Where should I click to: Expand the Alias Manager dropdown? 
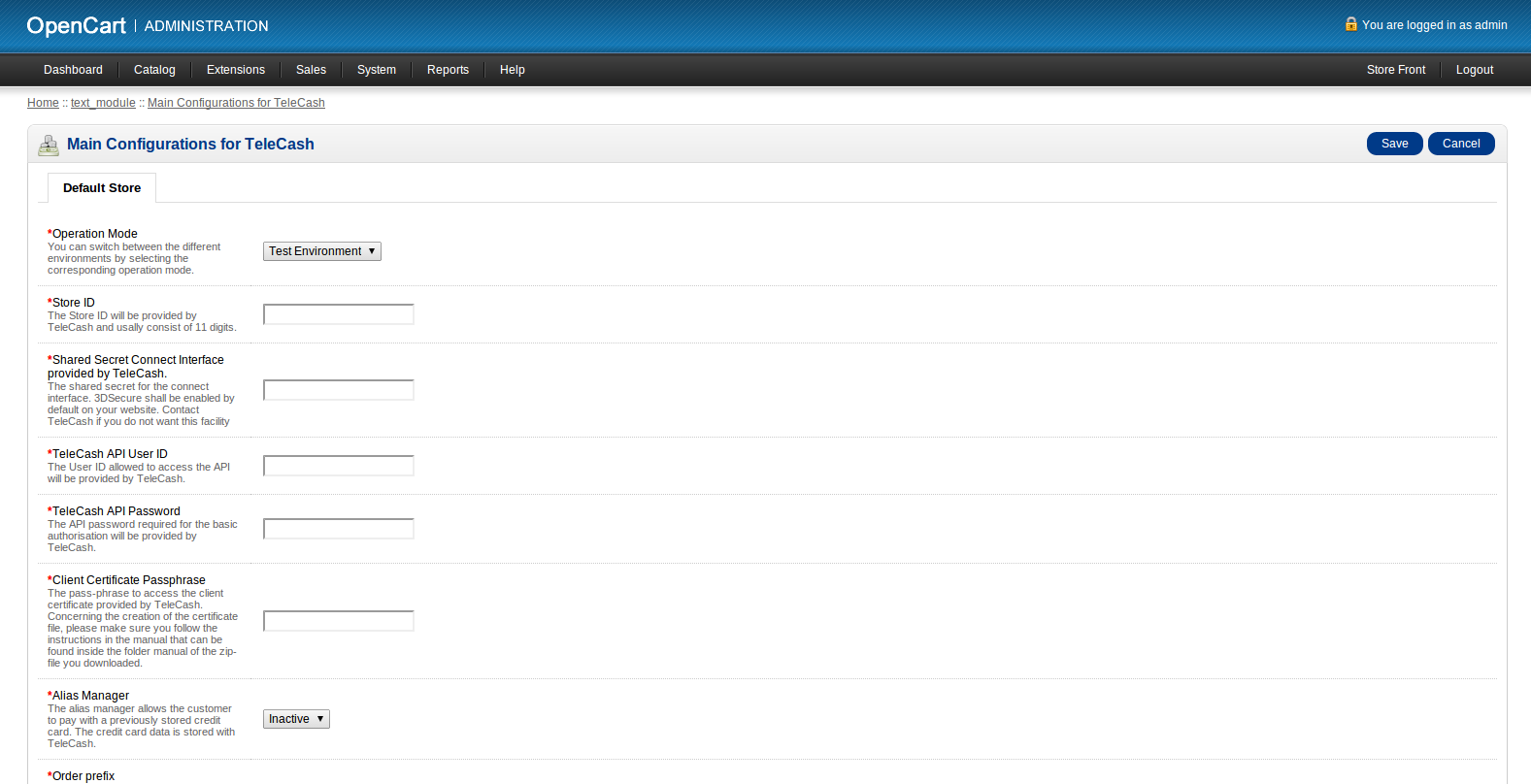click(296, 719)
